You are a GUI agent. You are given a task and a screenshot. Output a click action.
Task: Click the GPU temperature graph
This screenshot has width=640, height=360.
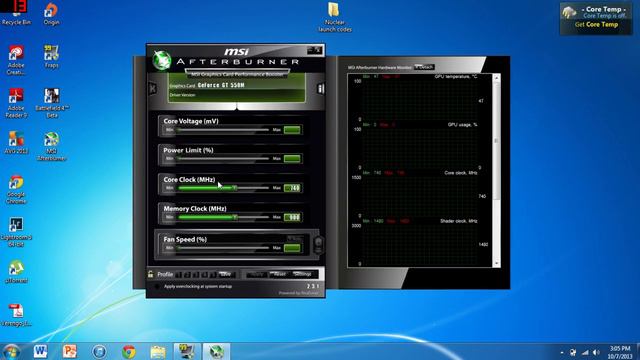coord(420,100)
